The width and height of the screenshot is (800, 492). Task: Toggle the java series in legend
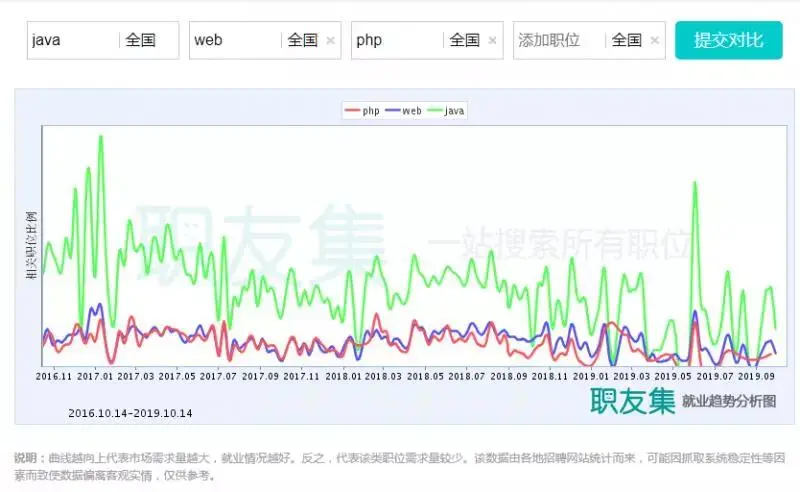pos(446,111)
